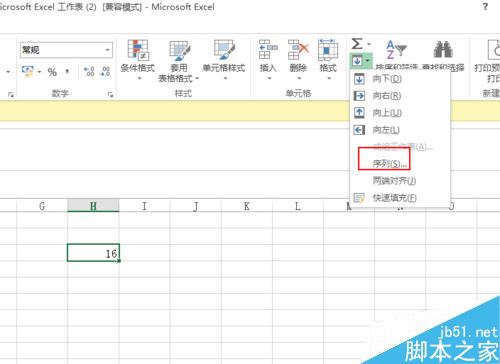This screenshot has height=364, width=500.
Task: Click the print preview icon
Action: [x=494, y=50]
